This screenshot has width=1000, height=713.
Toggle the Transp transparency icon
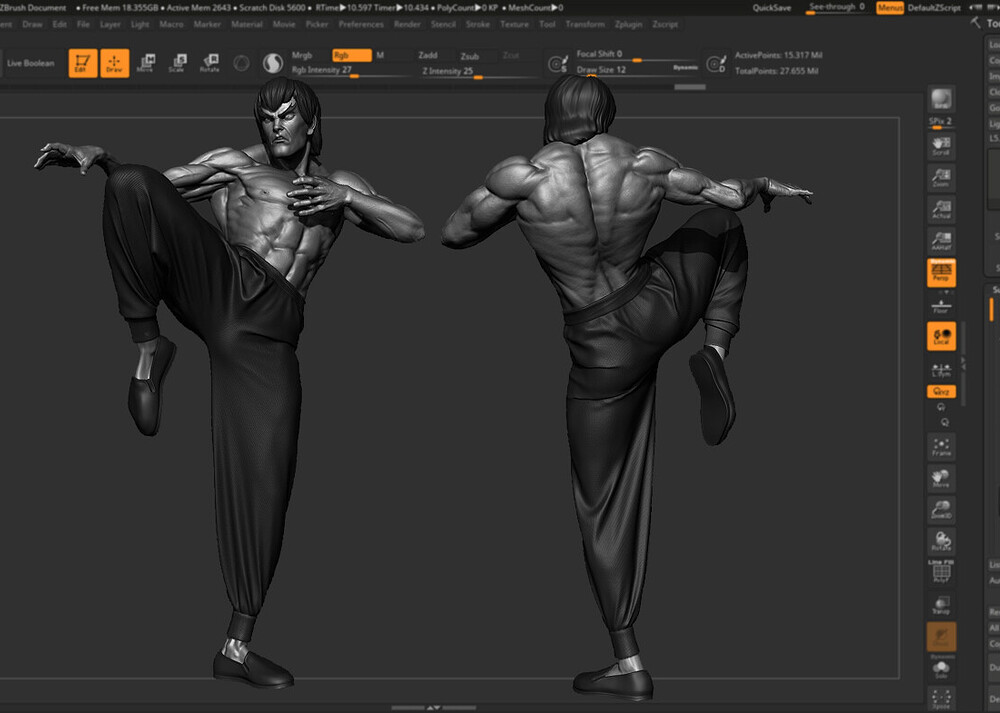941,604
